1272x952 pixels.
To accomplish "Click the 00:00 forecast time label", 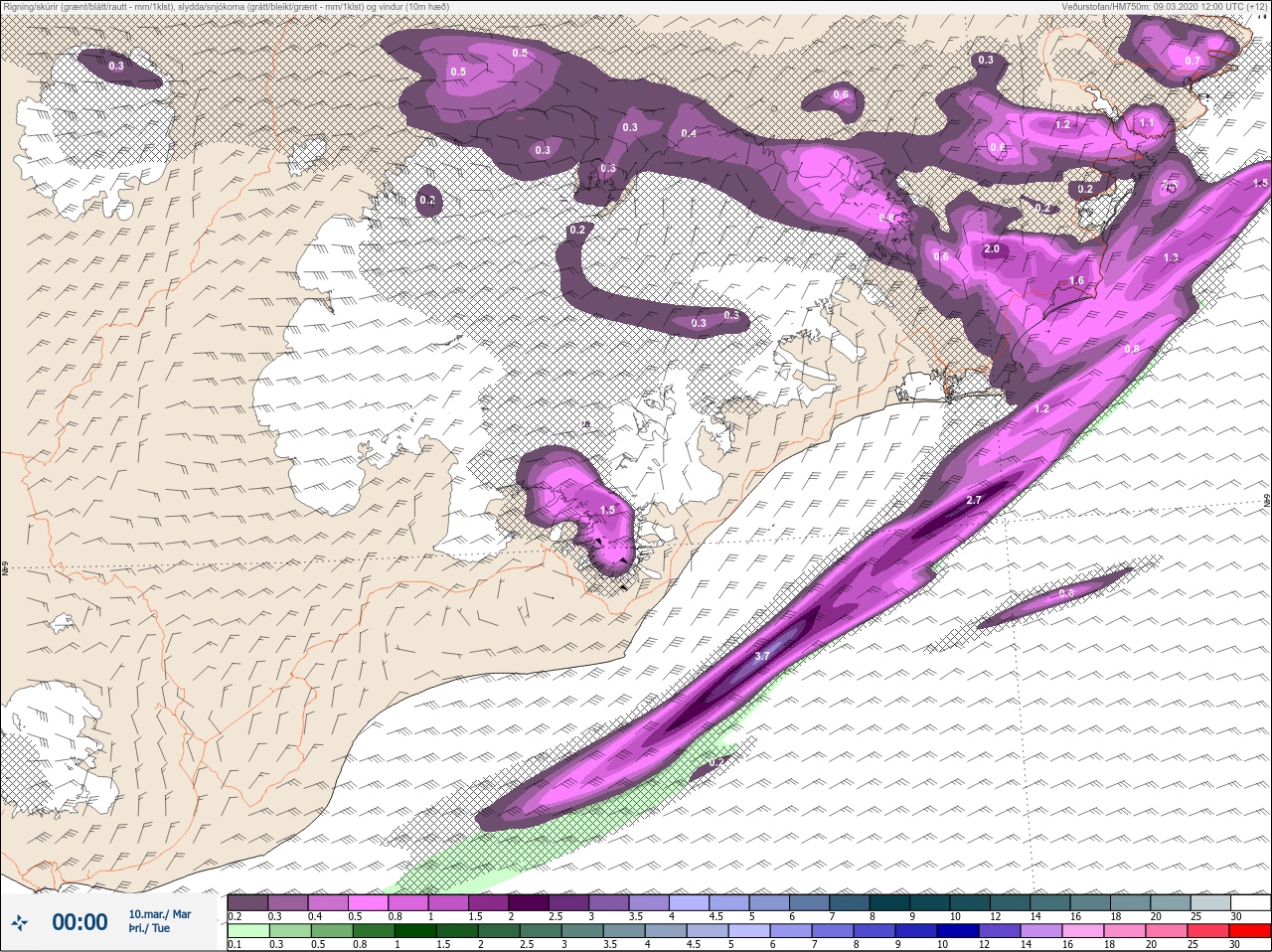I will 79,922.
